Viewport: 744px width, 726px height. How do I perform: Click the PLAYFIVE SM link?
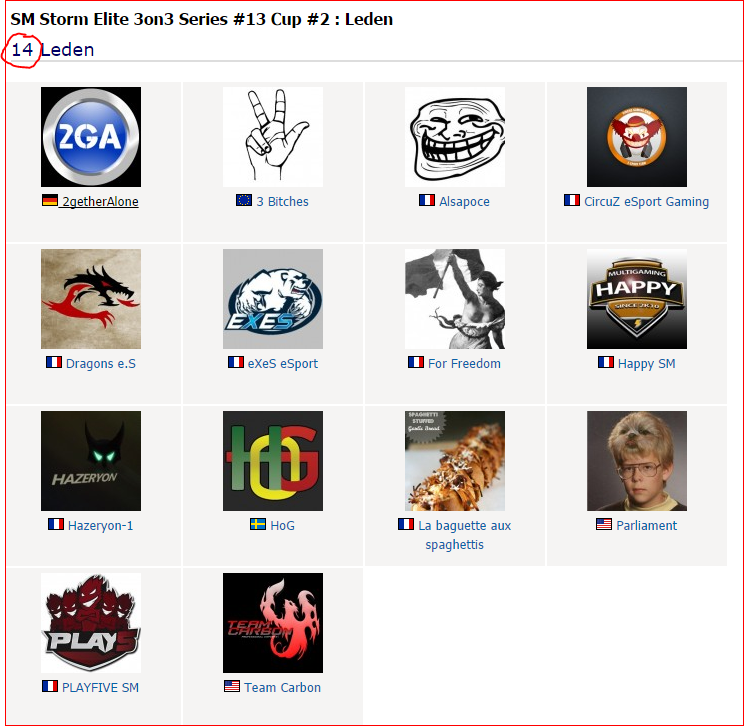(100, 688)
